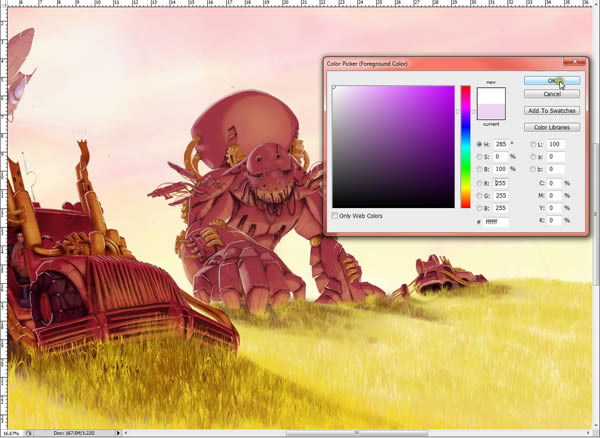The width and height of the screenshot is (600, 438).
Task: Select the Lab a radio button
Action: tap(533, 156)
